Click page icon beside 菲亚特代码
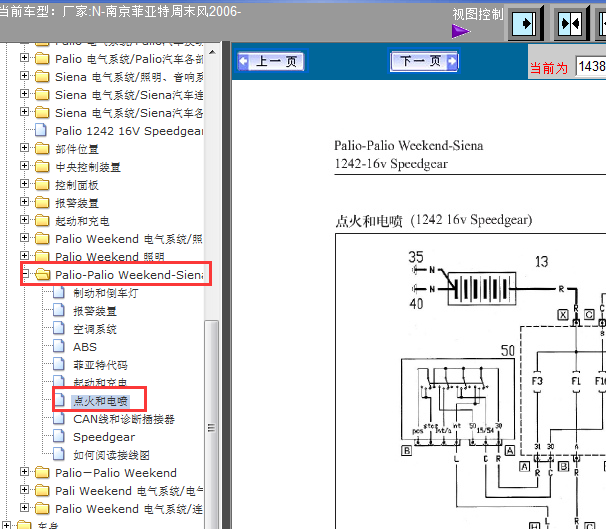 [x=59, y=364]
